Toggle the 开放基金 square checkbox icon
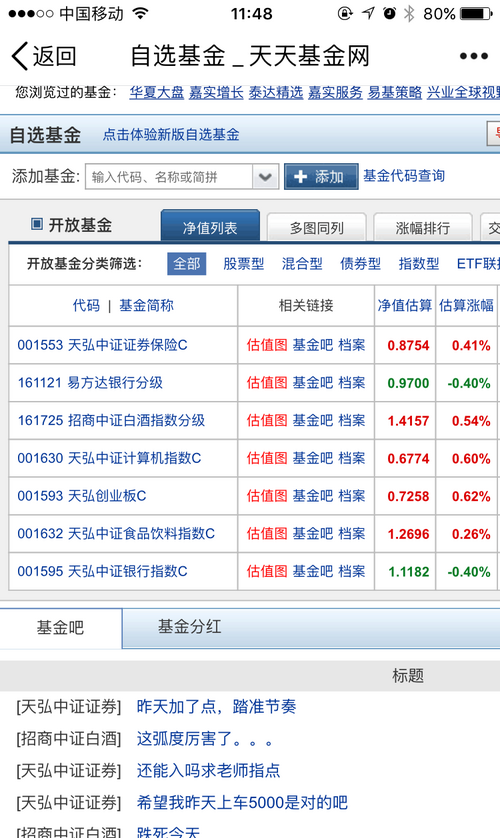Screen dimensions: 500x838 [37, 224]
